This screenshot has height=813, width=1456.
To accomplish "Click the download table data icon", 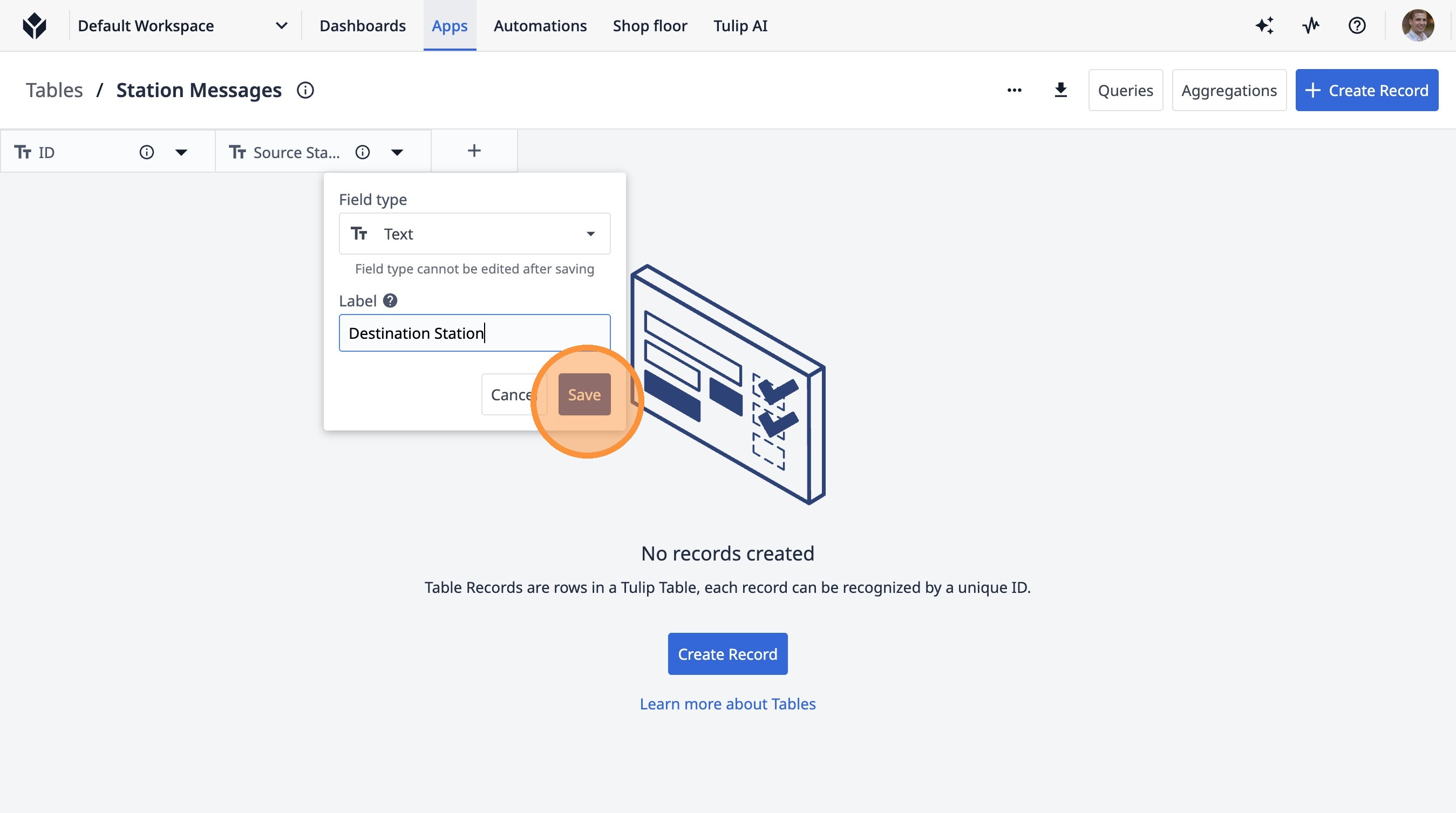I will 1060,91.
